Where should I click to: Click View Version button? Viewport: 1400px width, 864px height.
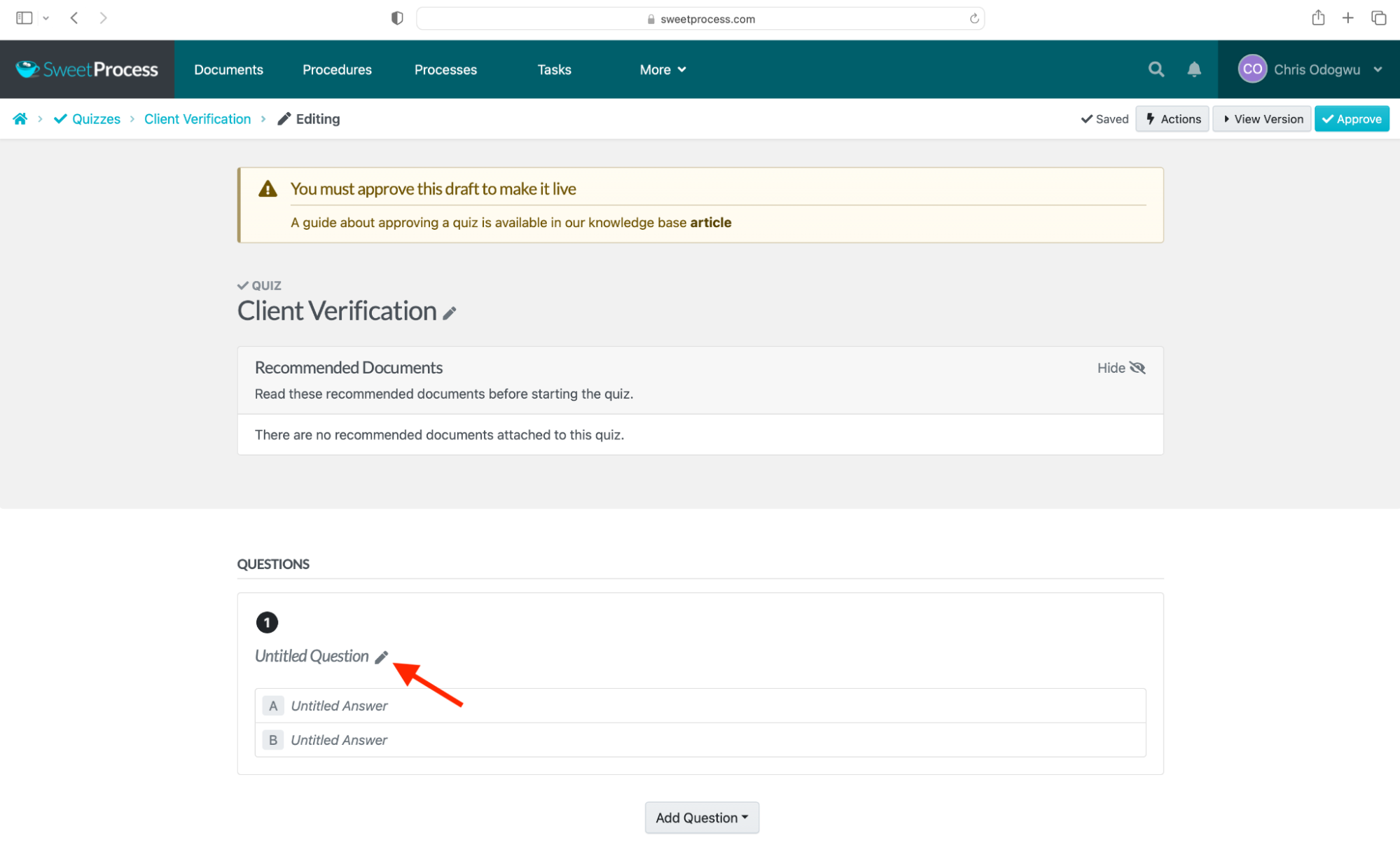pyautogui.click(x=1262, y=119)
